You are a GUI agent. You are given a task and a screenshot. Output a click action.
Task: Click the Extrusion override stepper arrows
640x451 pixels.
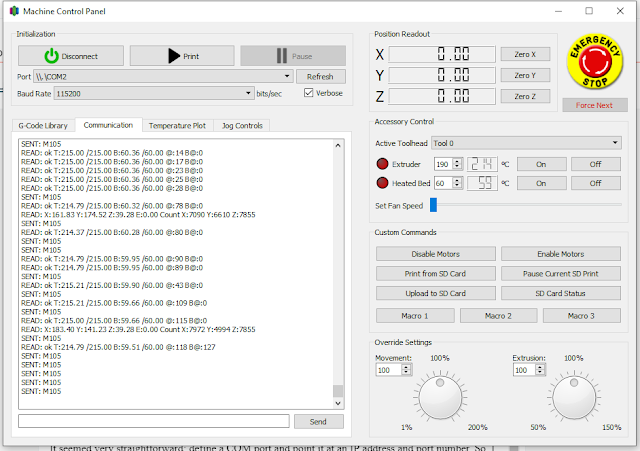540,370
